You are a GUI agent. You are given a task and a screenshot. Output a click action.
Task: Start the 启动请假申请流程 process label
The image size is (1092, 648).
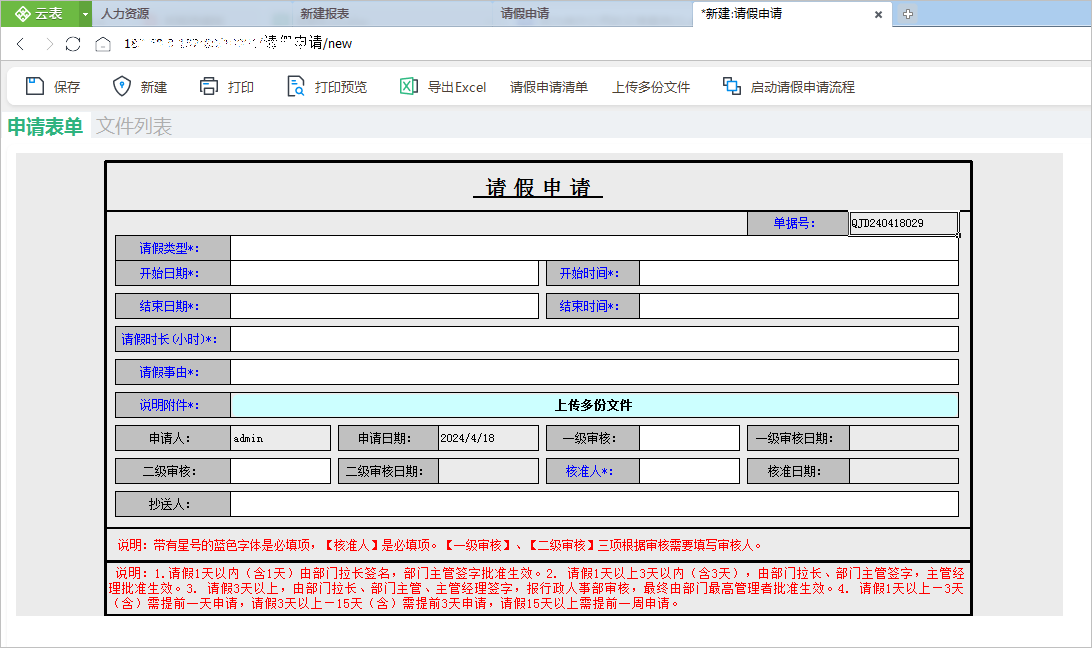point(802,87)
